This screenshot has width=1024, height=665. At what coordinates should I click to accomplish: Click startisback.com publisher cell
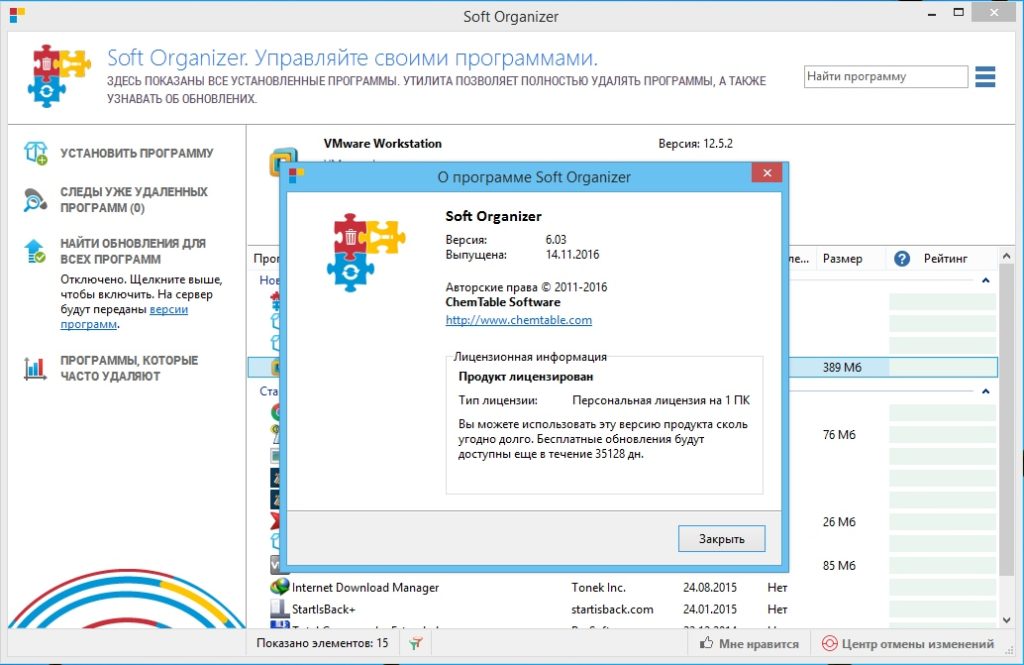[612, 609]
